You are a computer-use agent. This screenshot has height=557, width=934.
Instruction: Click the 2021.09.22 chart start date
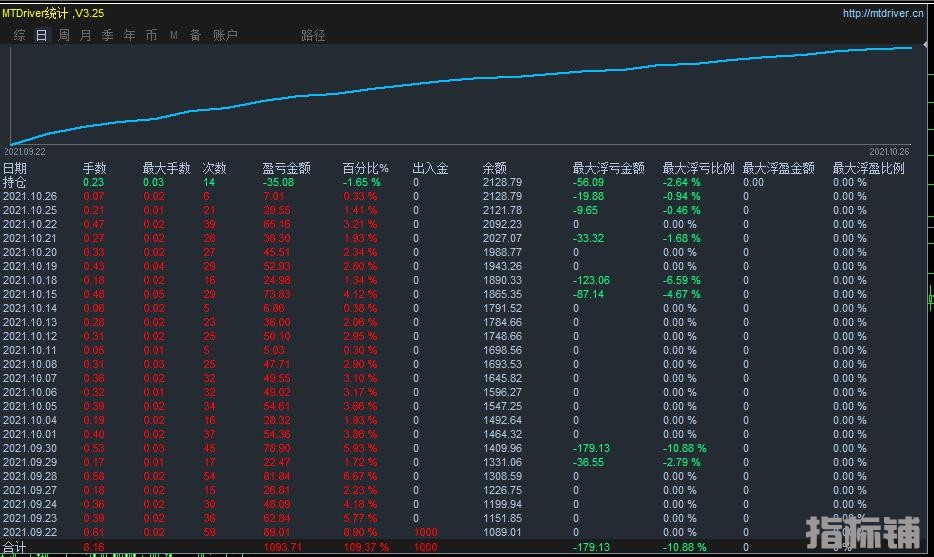[x=24, y=152]
